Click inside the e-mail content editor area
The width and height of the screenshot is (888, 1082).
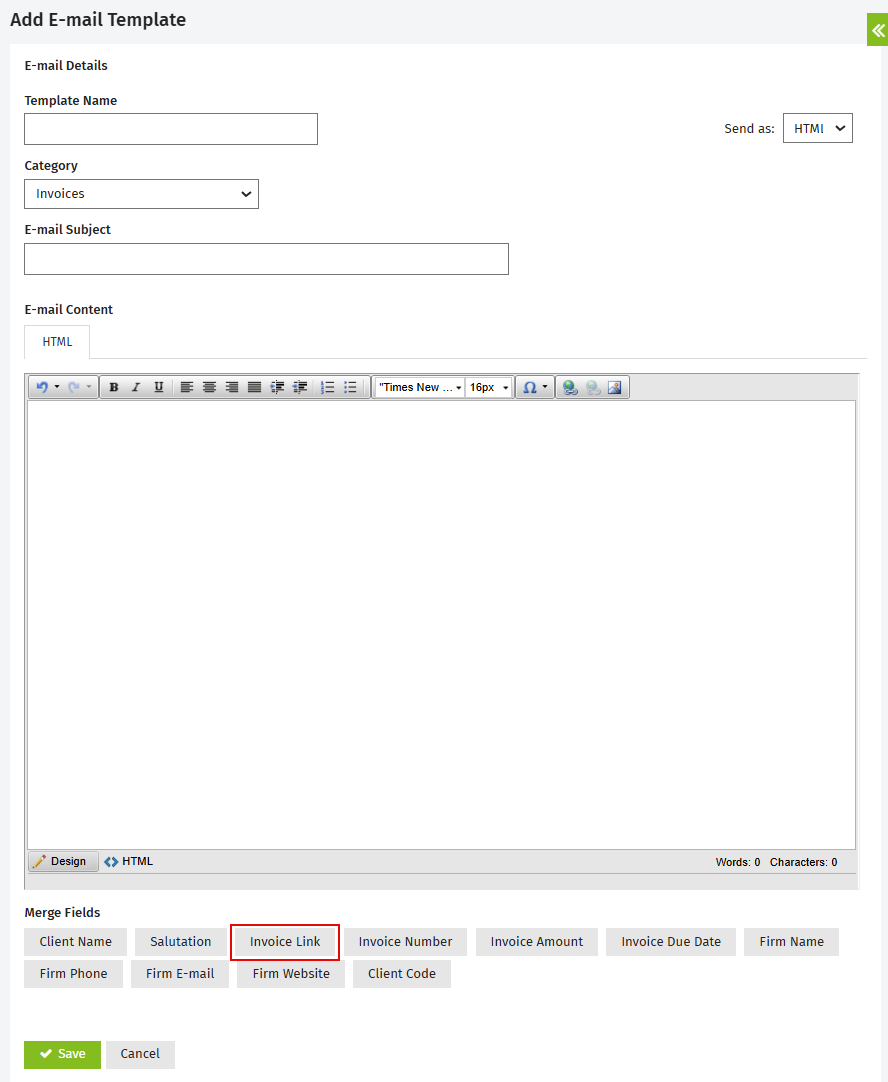pyautogui.click(x=442, y=624)
